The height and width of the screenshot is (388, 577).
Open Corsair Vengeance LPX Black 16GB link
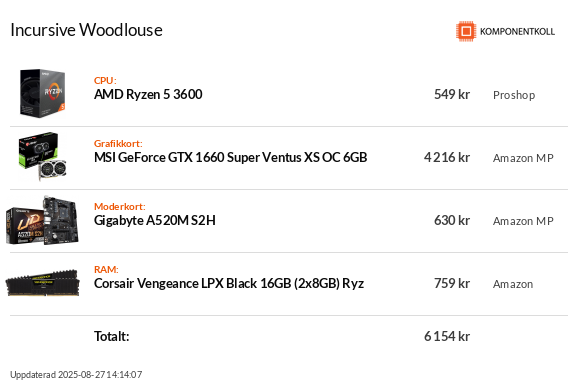[x=229, y=283]
